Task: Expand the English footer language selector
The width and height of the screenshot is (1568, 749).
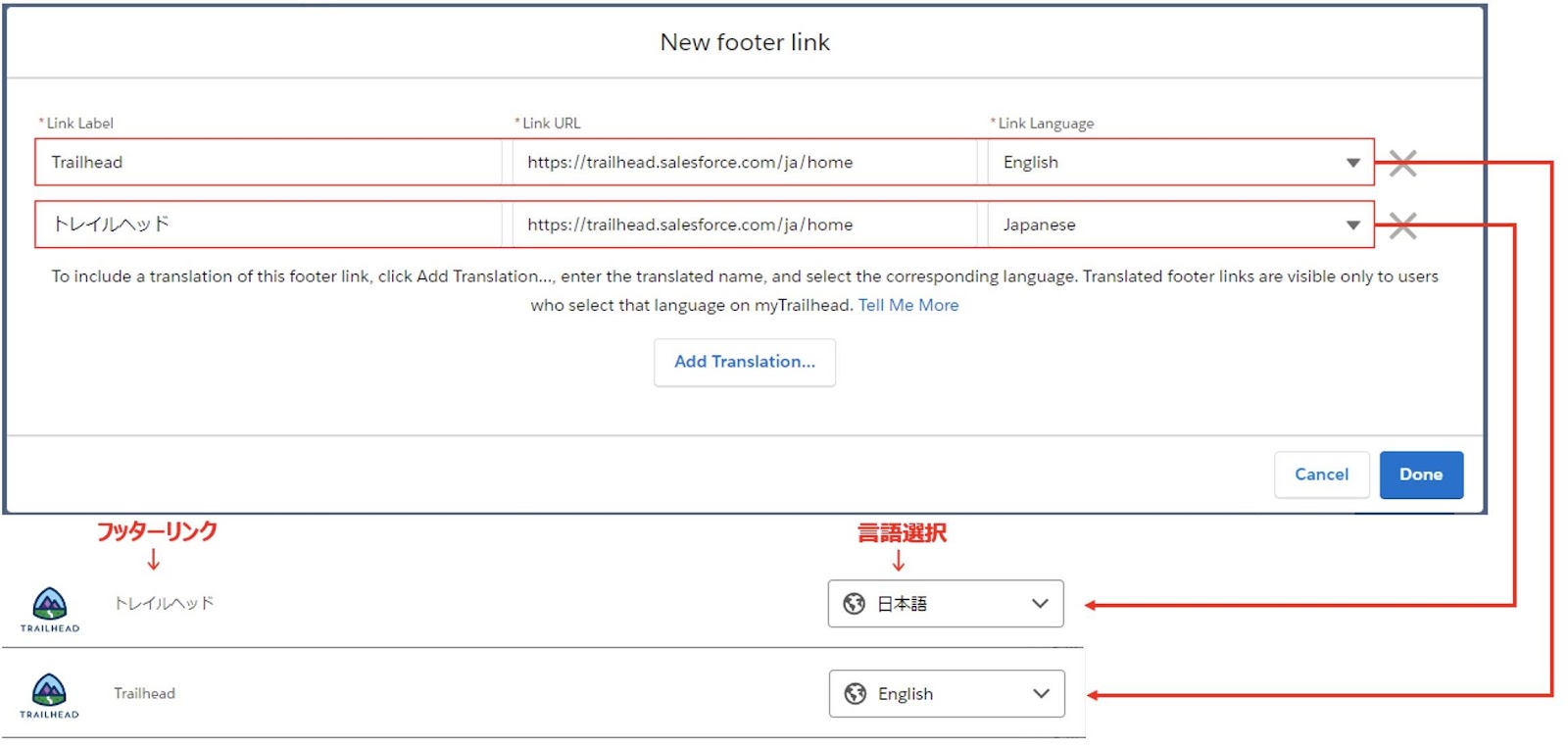Action: [x=947, y=694]
